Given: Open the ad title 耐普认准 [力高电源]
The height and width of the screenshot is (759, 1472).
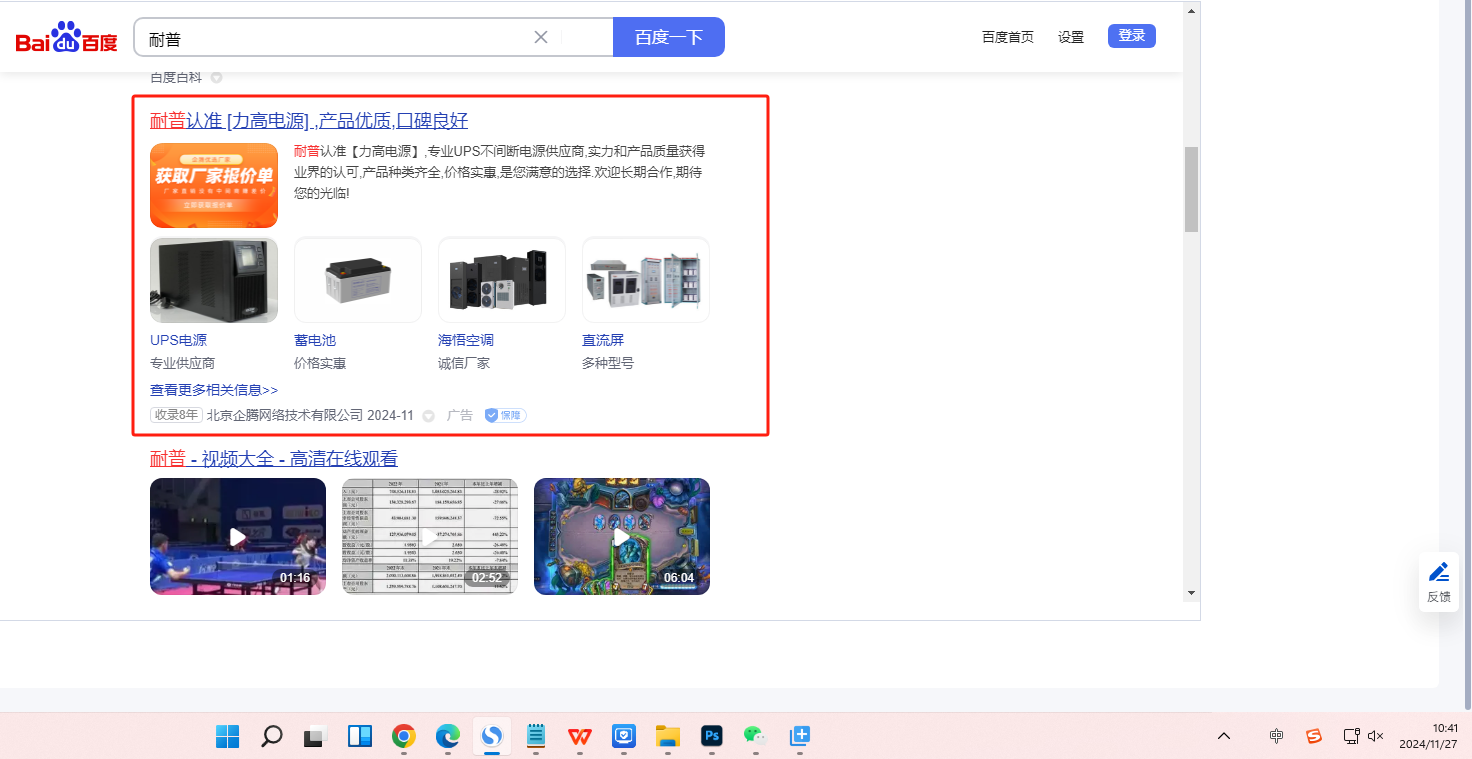Looking at the screenshot, I should [309, 121].
